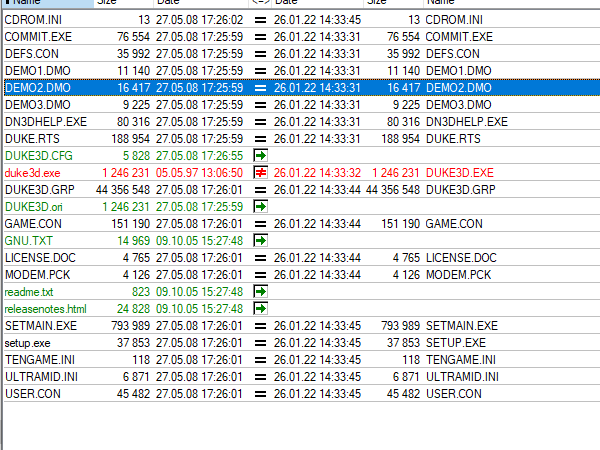Select ULTRAMID.INI in the left file list

pyautogui.click(x=41, y=377)
